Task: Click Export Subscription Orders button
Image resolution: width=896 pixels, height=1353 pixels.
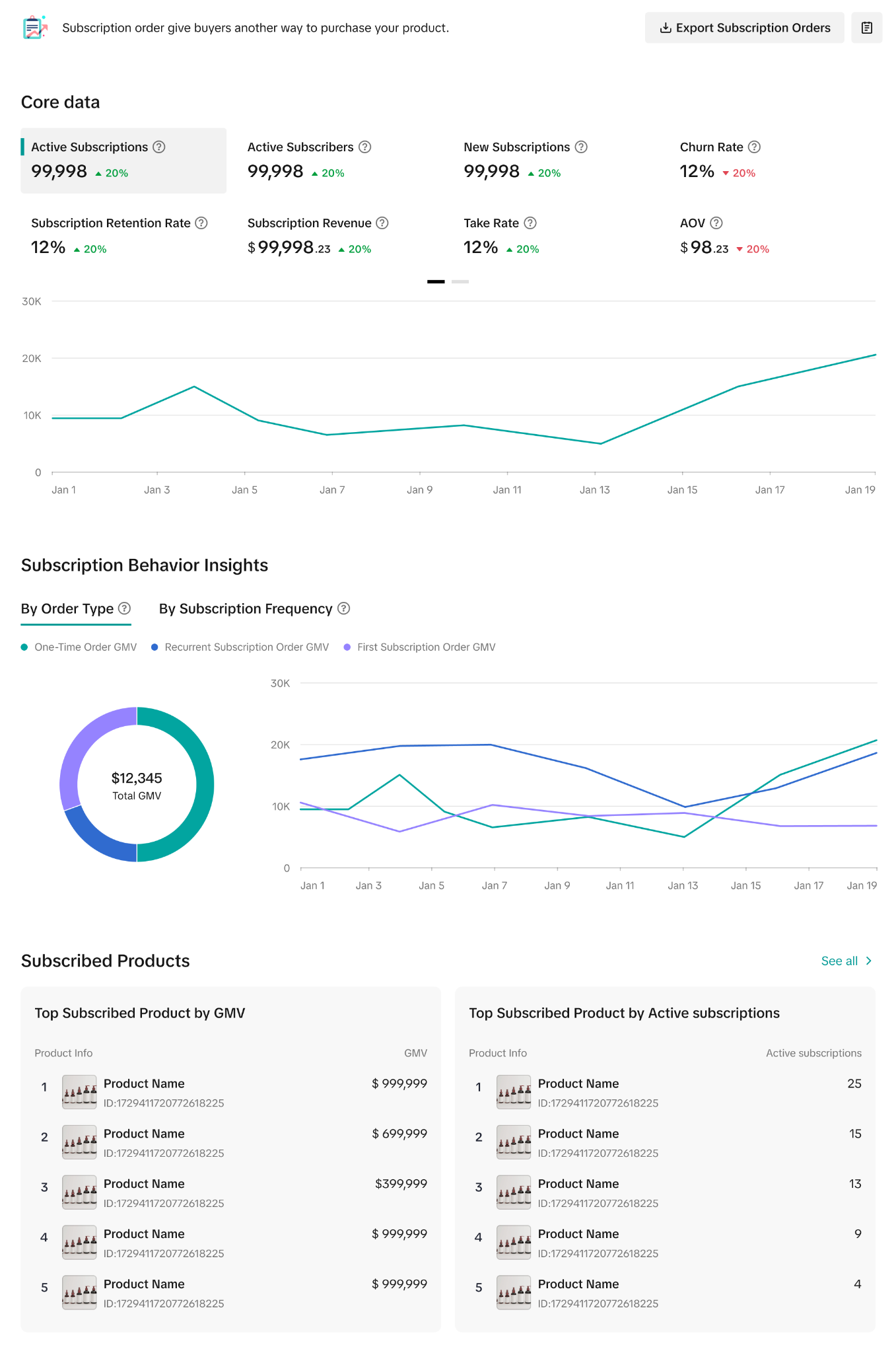Action: pos(744,28)
